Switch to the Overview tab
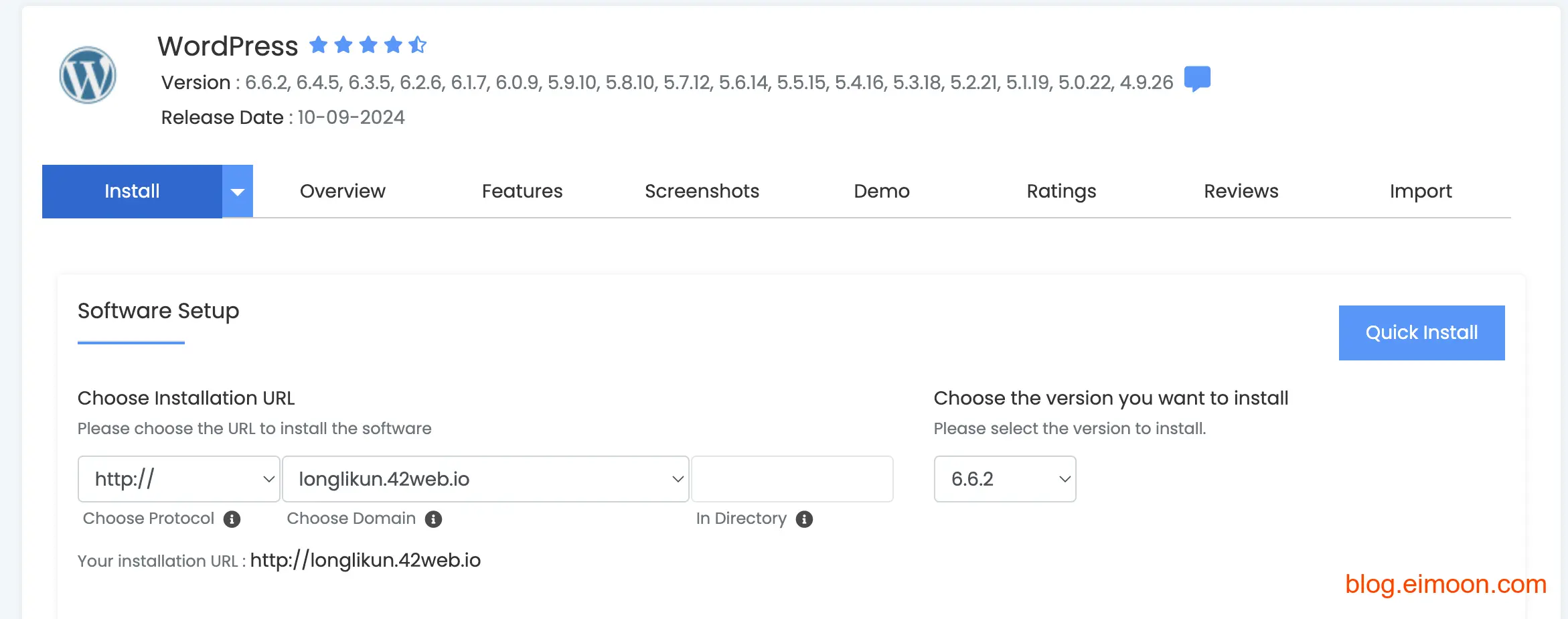 click(x=342, y=192)
